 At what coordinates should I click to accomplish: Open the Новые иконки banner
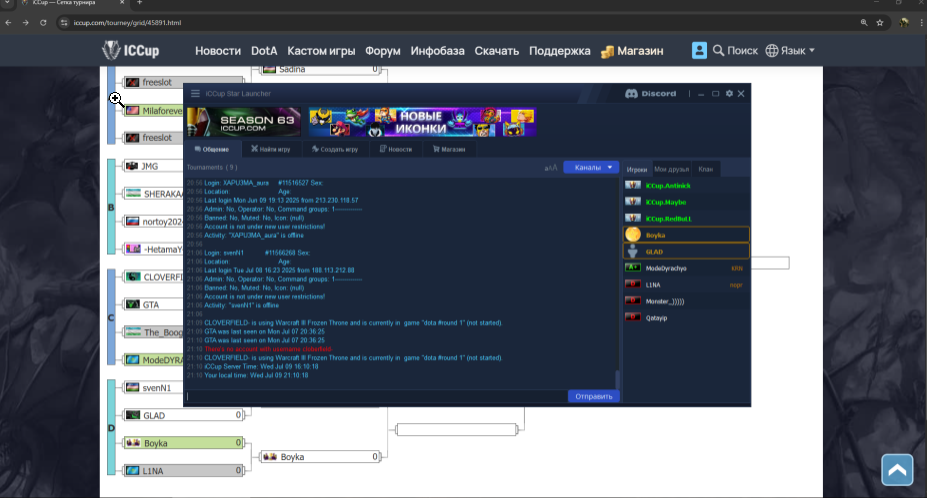click(x=422, y=122)
